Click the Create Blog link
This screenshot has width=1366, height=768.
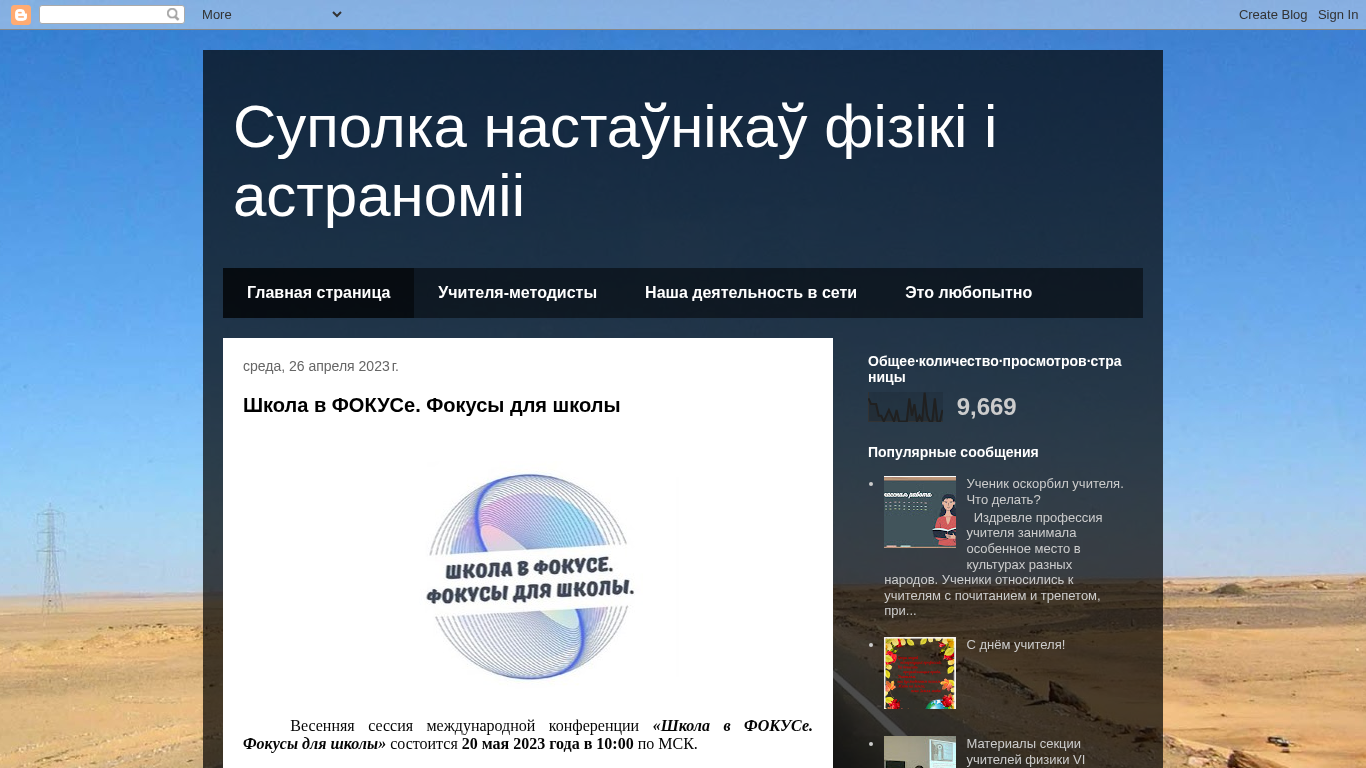[1272, 14]
